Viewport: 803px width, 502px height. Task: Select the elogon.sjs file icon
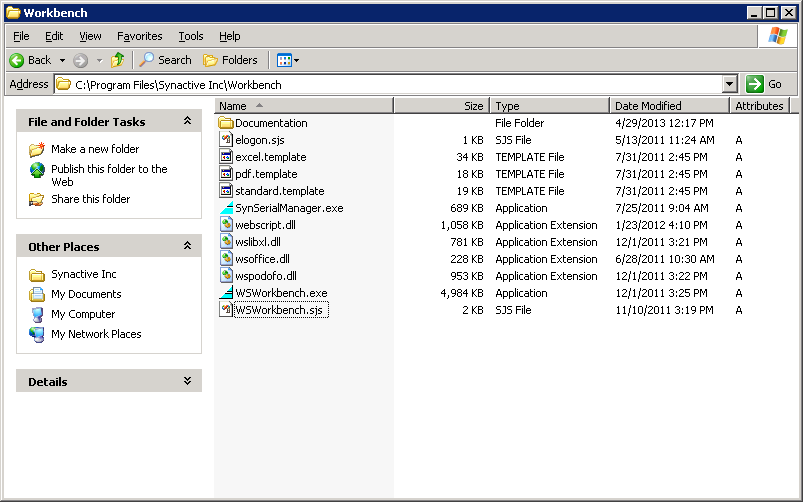click(226, 140)
